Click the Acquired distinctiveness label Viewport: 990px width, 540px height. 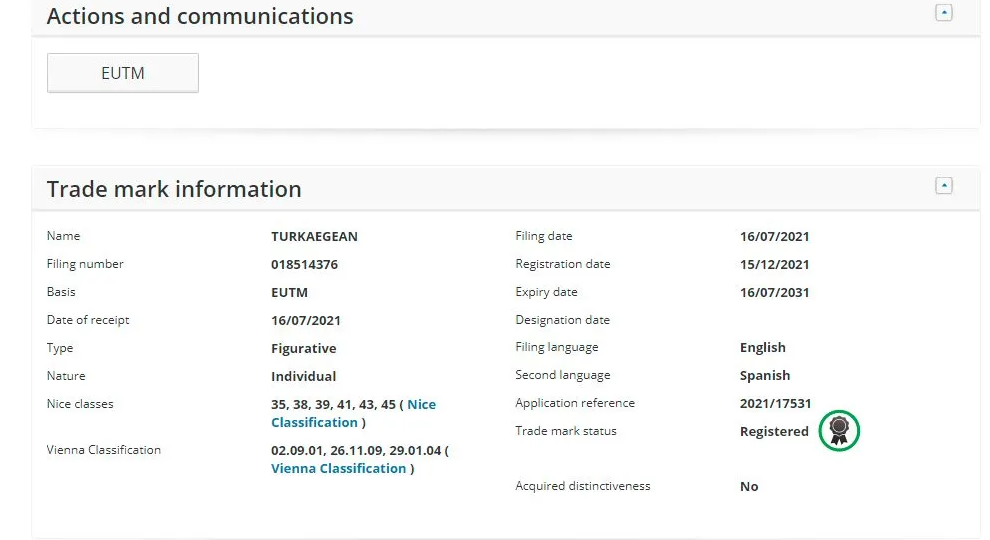click(583, 486)
